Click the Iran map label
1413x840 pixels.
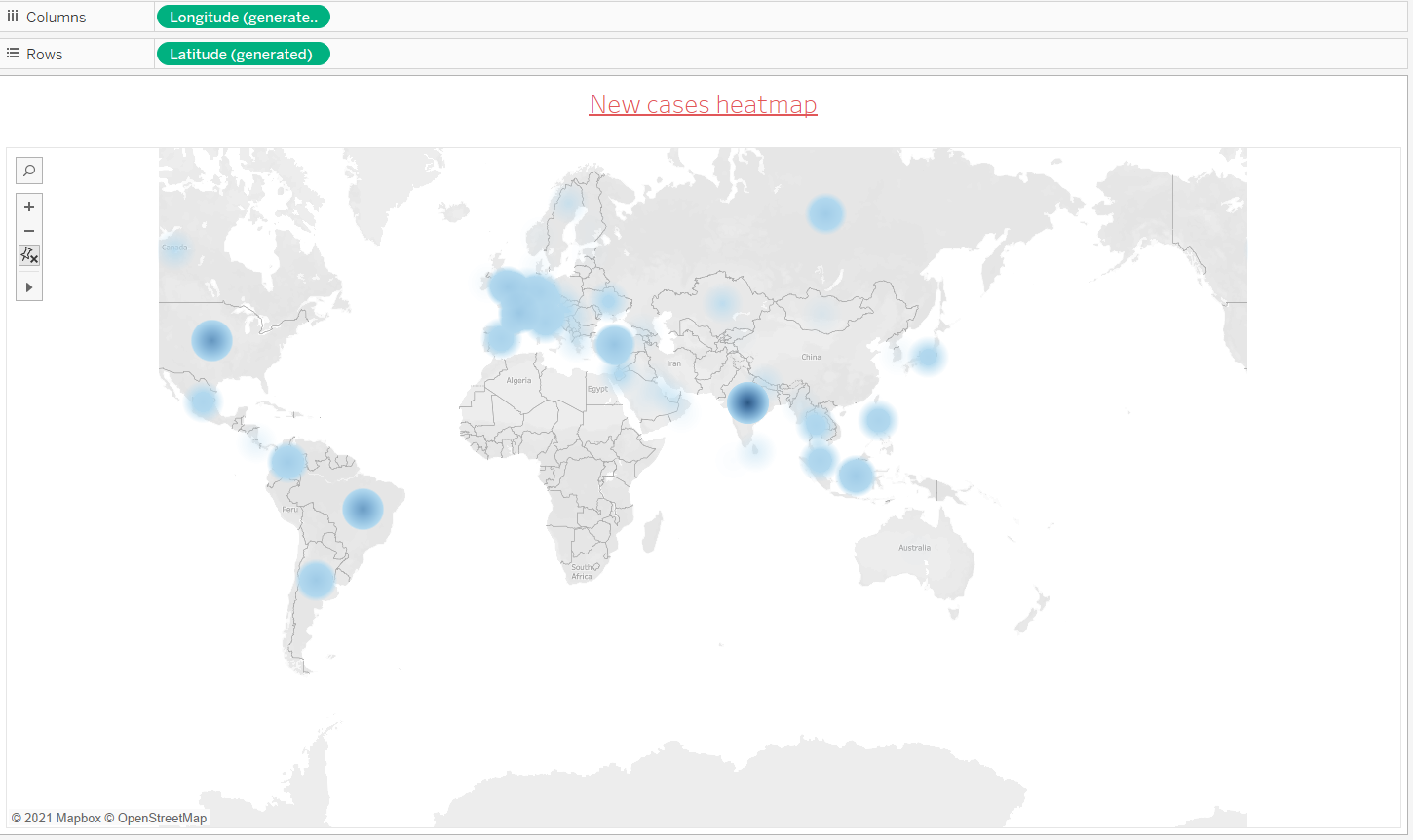click(x=674, y=363)
